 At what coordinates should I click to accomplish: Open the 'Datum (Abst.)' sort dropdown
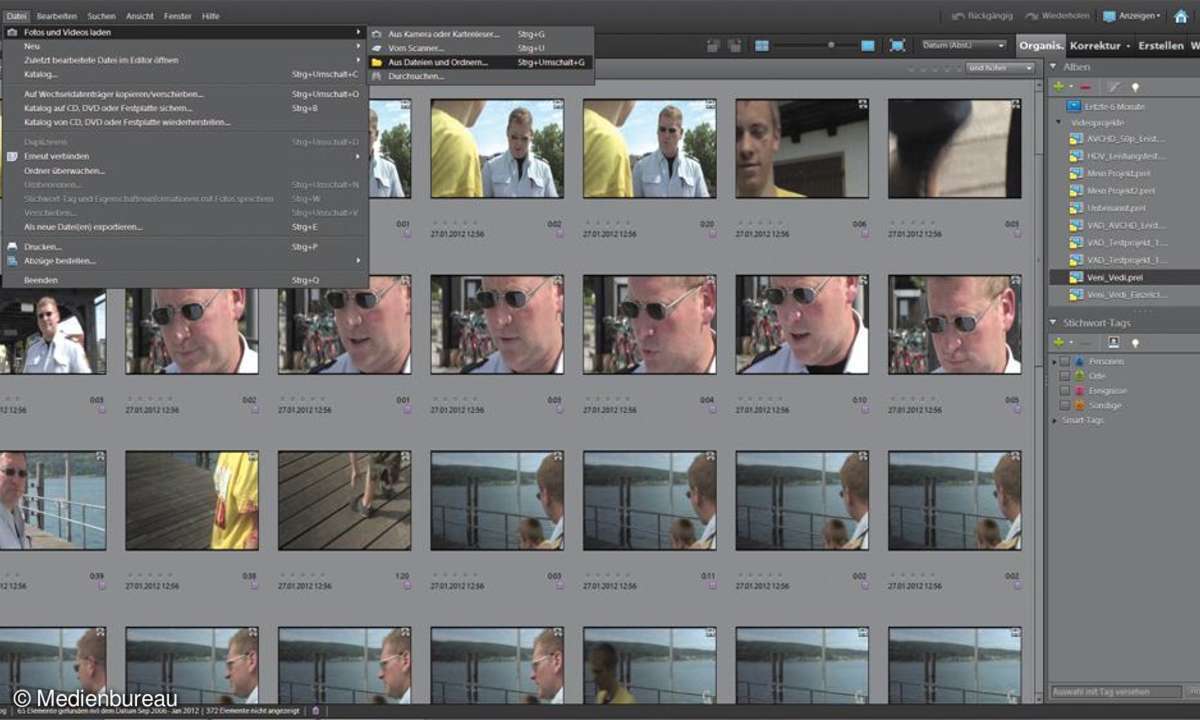963,45
